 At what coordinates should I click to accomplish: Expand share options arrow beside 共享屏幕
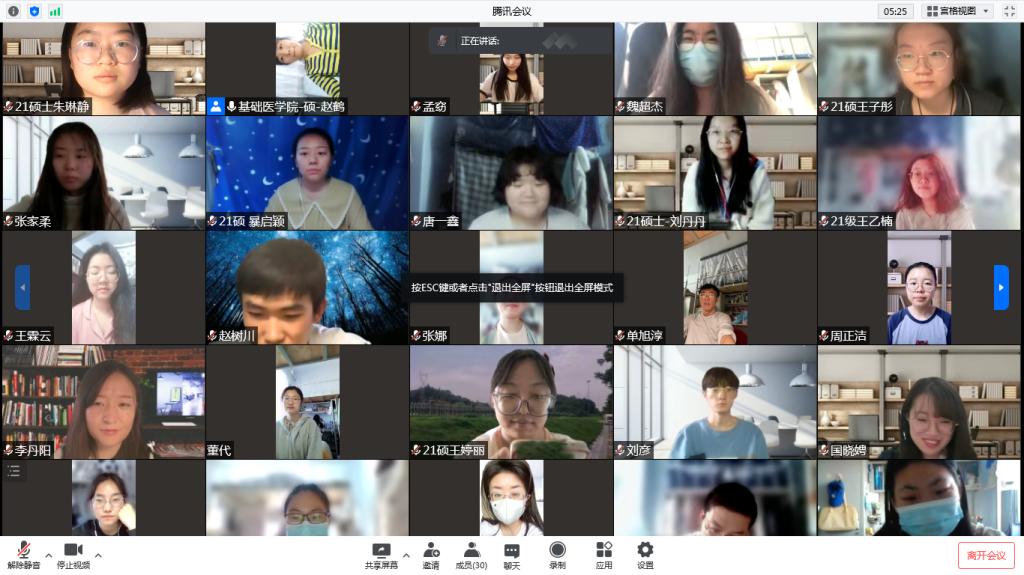click(406, 555)
